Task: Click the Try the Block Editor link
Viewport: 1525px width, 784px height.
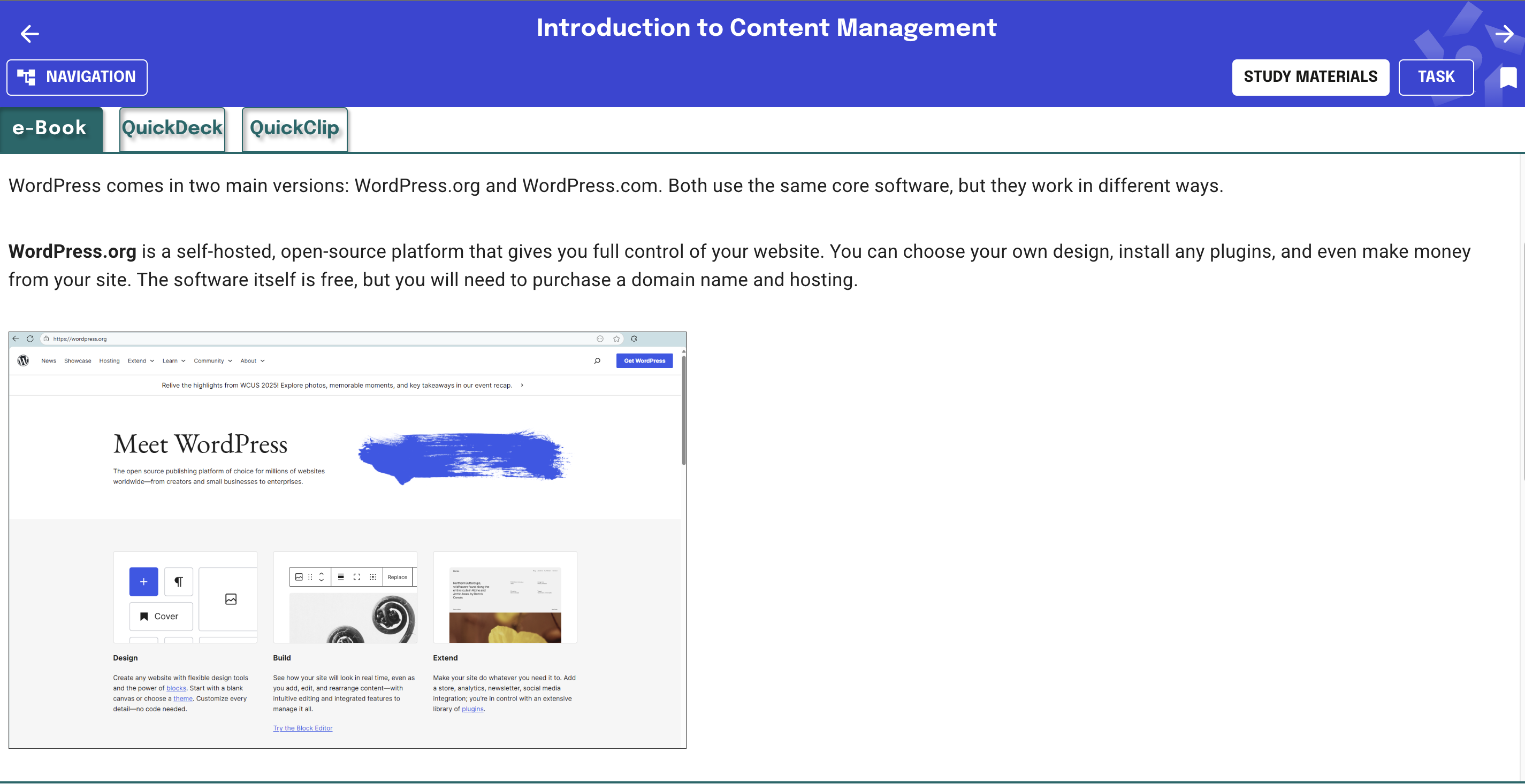Action: [302, 728]
